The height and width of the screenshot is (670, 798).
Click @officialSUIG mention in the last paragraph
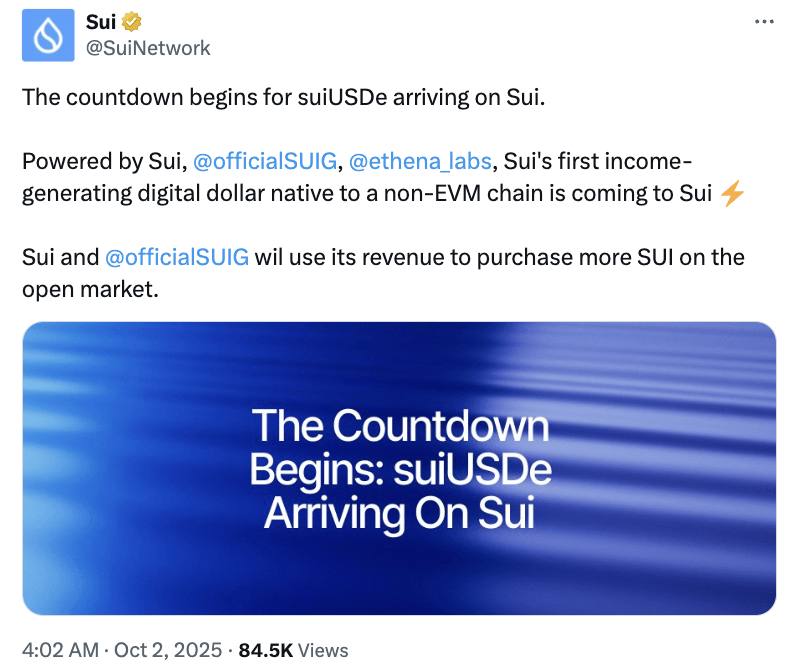pos(177,257)
